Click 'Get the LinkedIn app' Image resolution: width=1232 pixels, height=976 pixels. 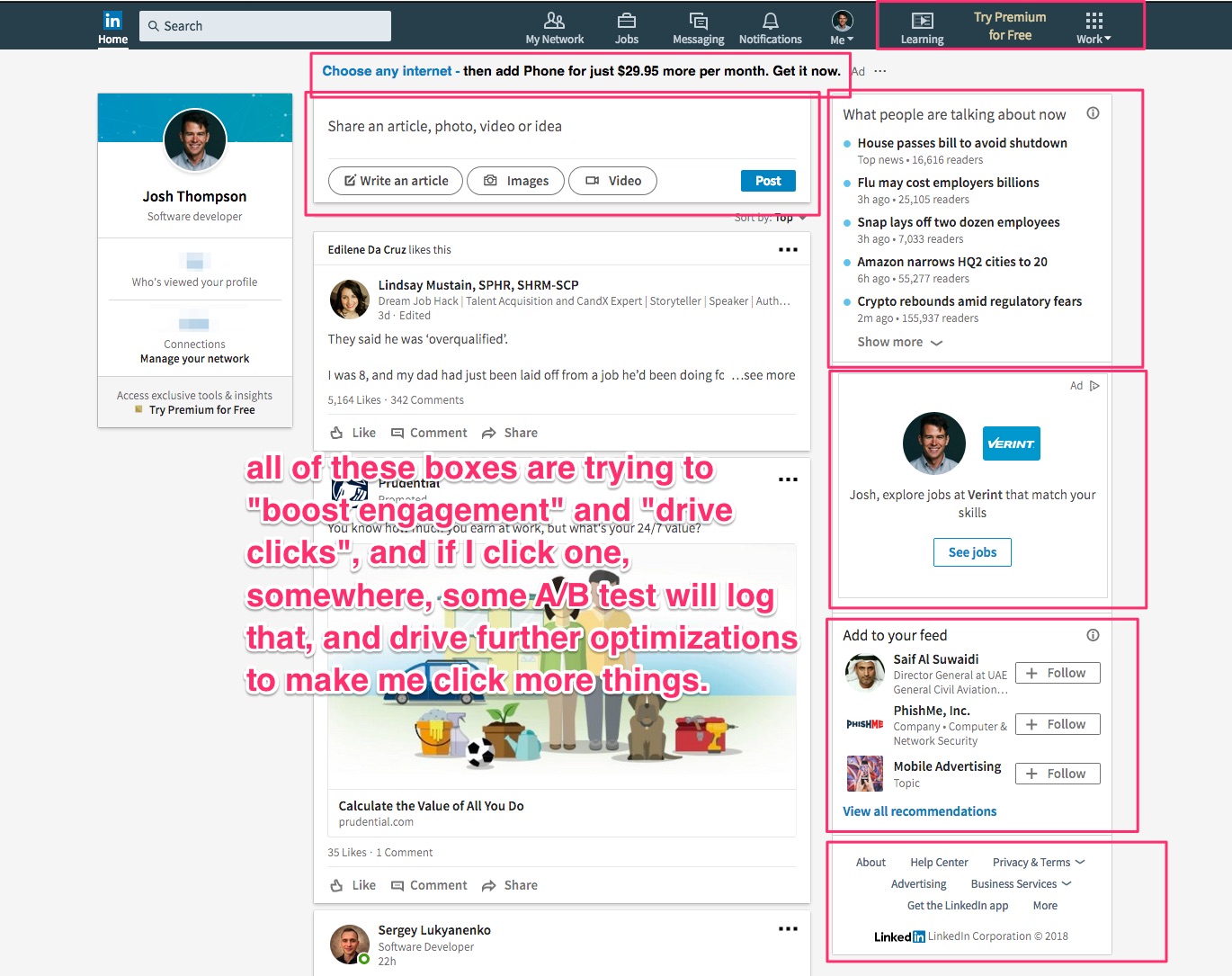tap(958, 906)
